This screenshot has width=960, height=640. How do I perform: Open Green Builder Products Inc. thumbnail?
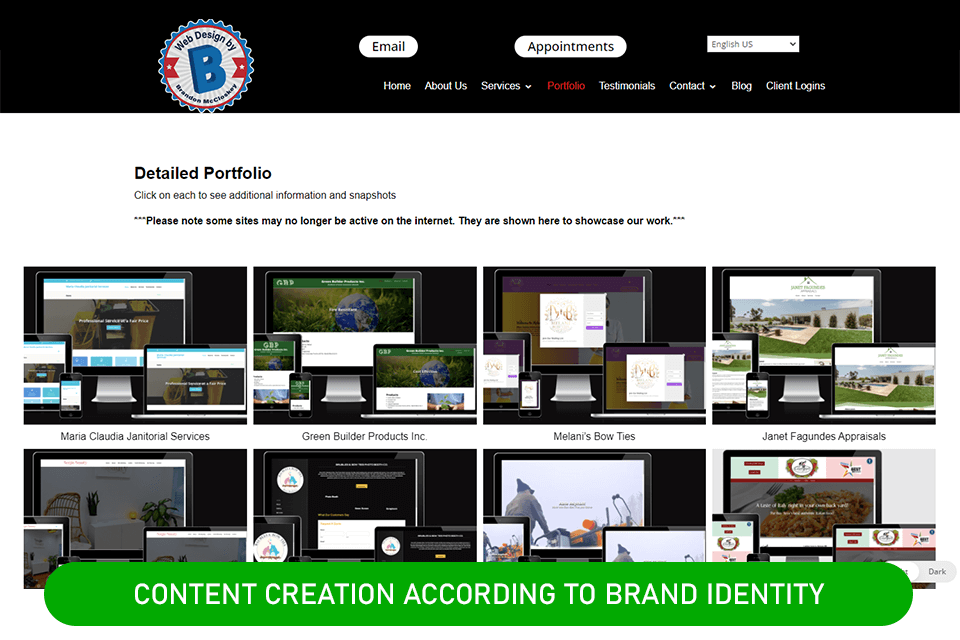(x=365, y=345)
